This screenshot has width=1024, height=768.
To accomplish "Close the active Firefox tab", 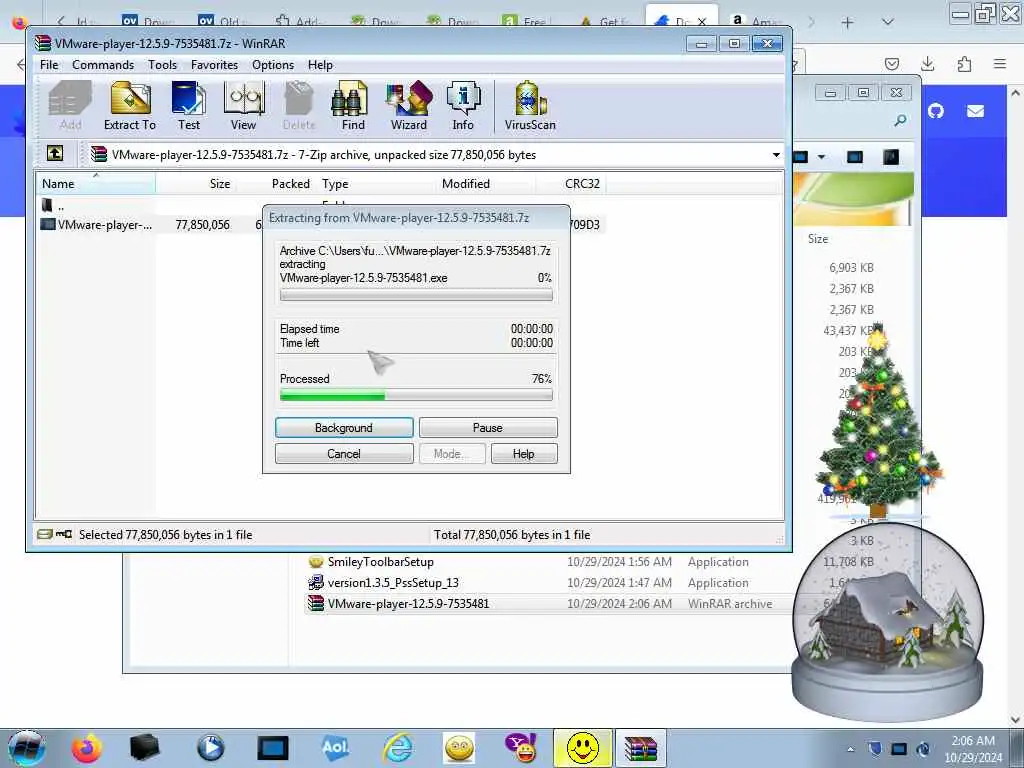I will [x=701, y=22].
